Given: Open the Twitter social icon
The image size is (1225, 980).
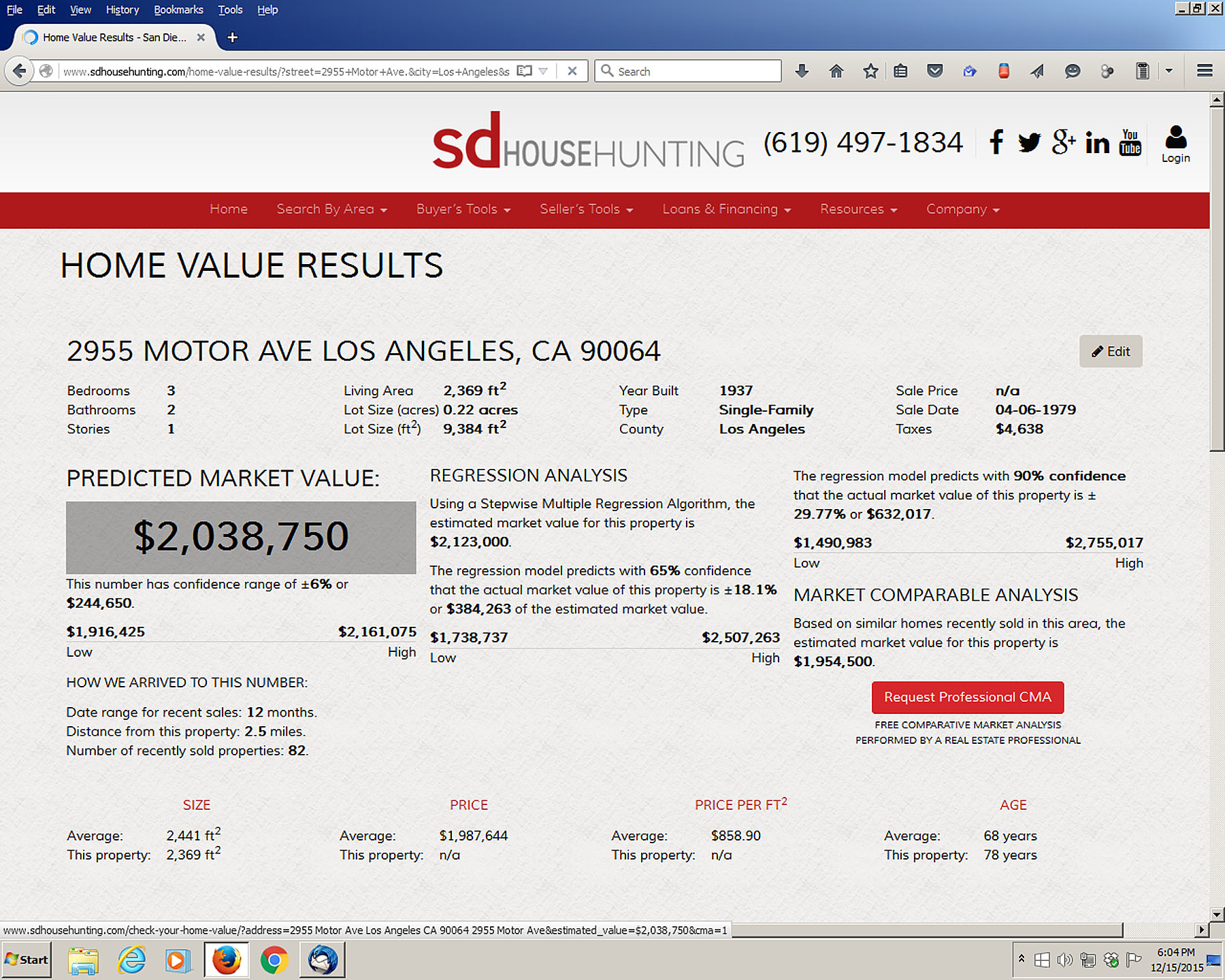Looking at the screenshot, I should pyautogui.click(x=1029, y=142).
